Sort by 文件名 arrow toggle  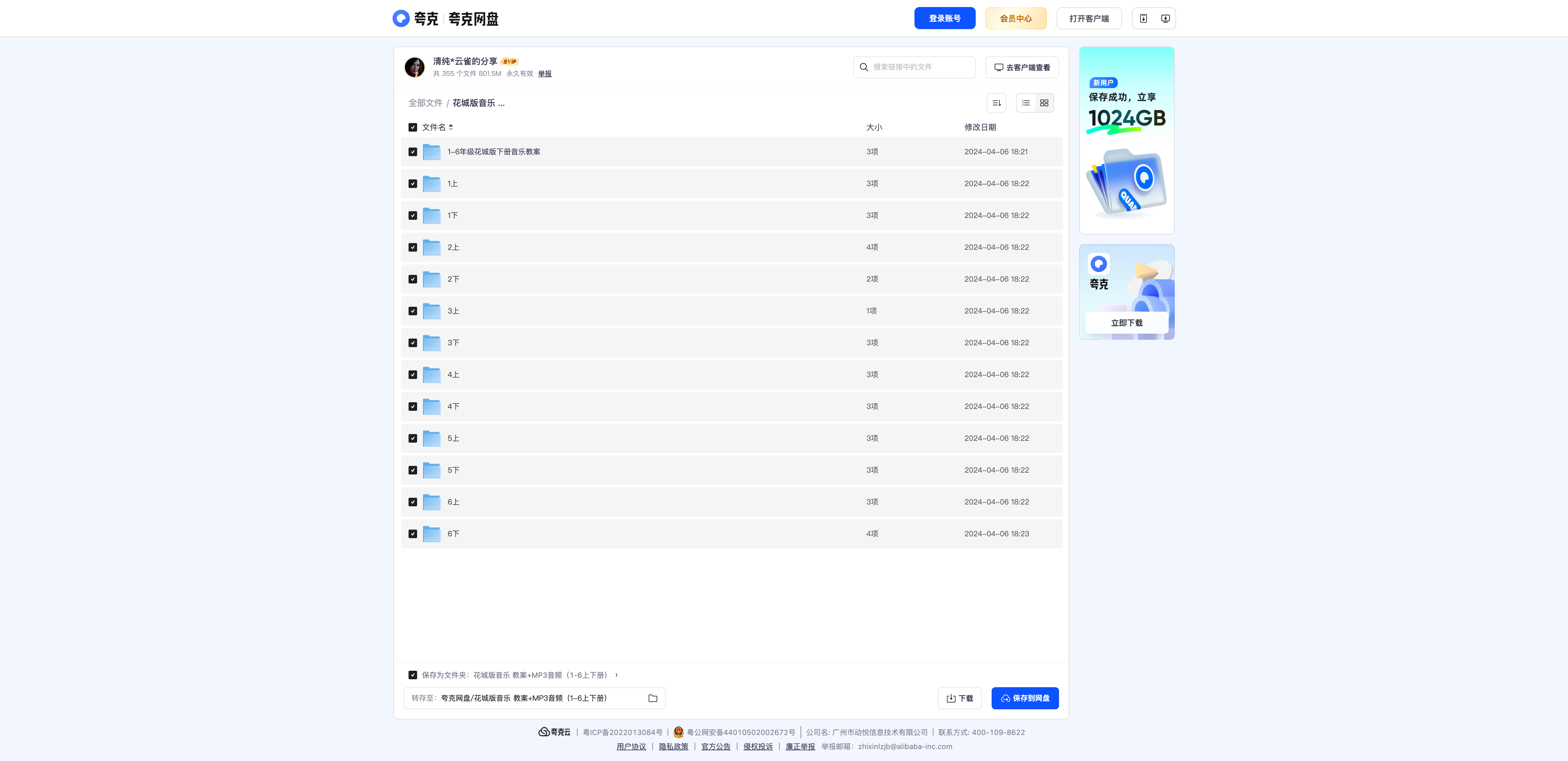pyautogui.click(x=450, y=127)
